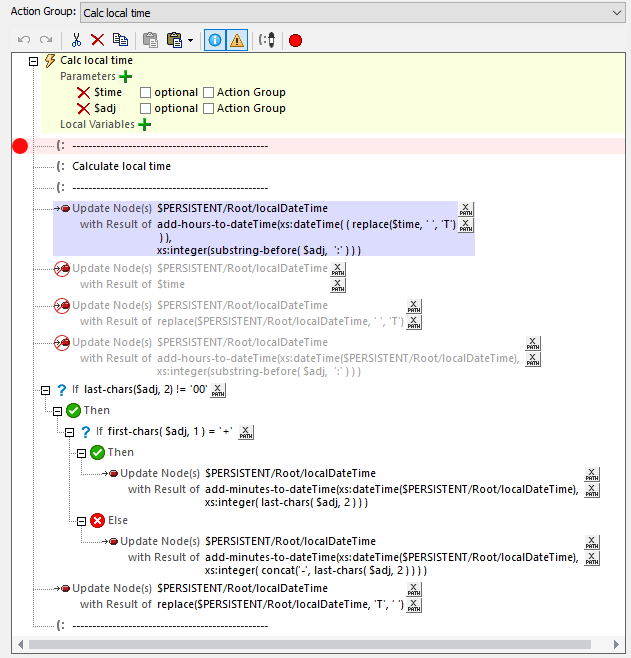Screen dimensions: 631x658
Task: Open XPath editor for last-chars If condition
Action: click(x=219, y=390)
